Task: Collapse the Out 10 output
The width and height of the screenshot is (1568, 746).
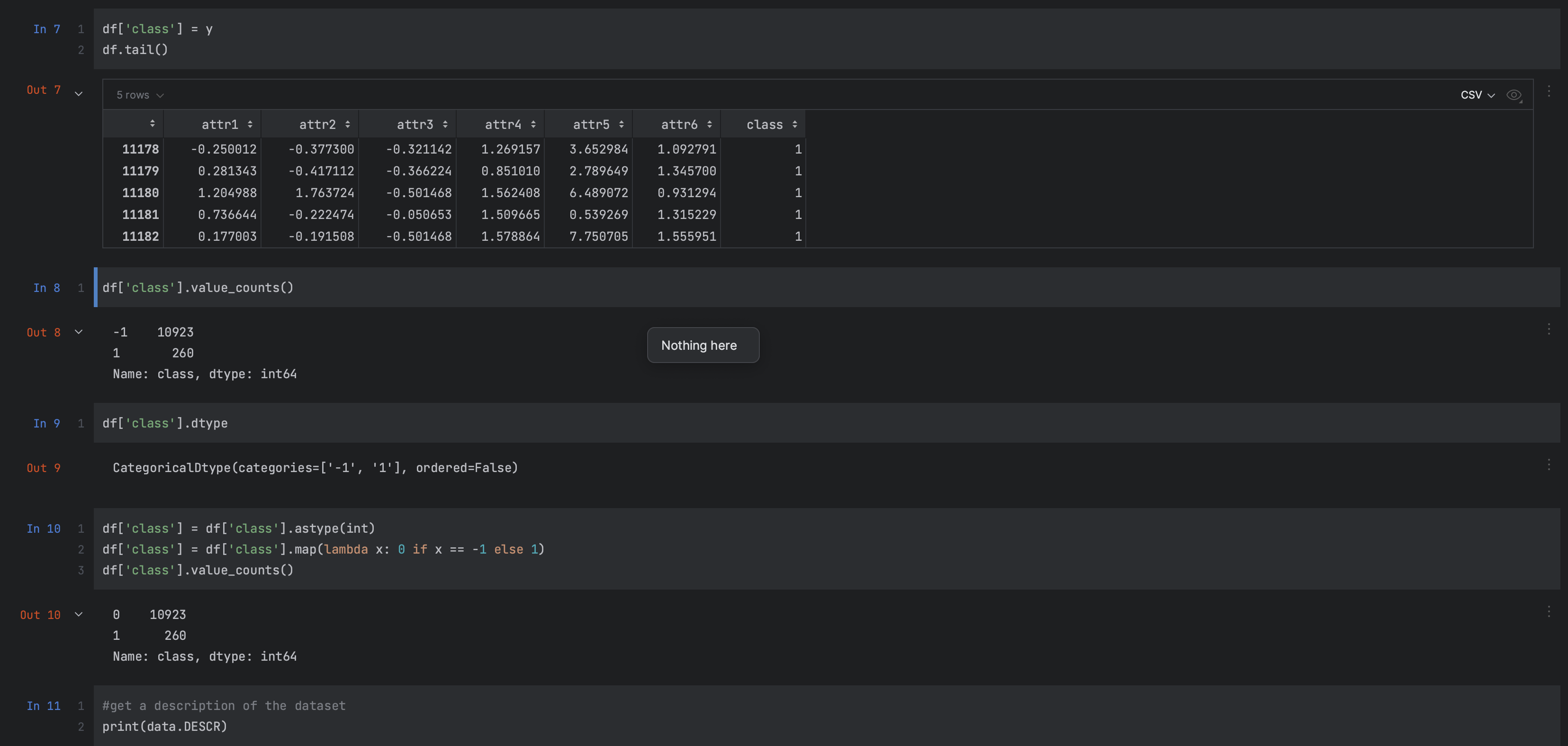Action: (79, 614)
